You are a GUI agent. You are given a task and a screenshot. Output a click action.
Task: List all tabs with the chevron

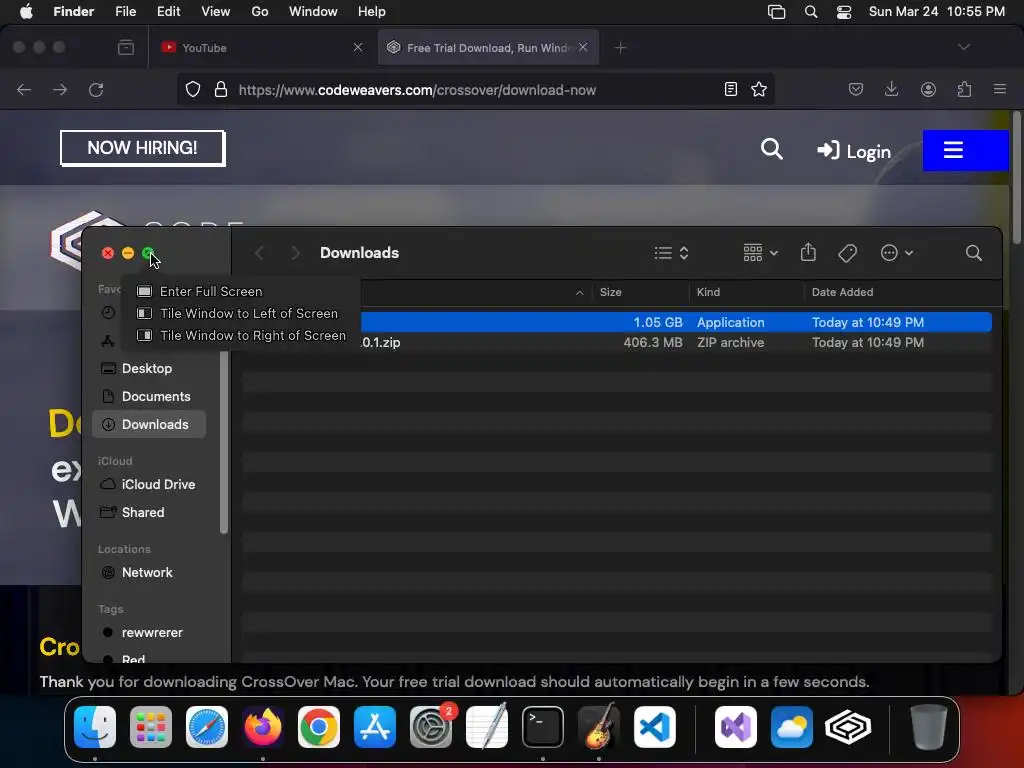pos(964,47)
